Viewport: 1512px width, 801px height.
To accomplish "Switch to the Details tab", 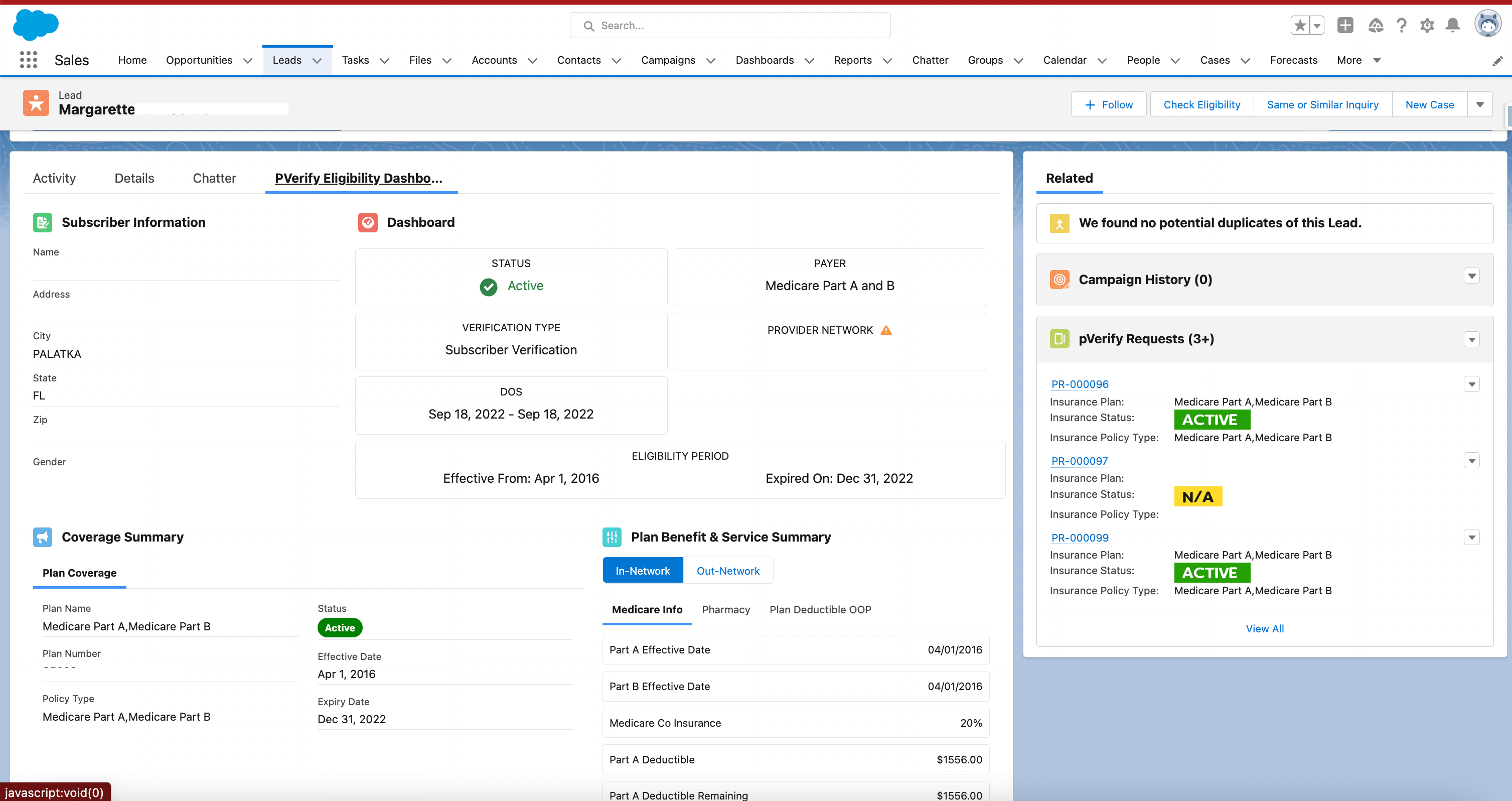I will (x=134, y=178).
